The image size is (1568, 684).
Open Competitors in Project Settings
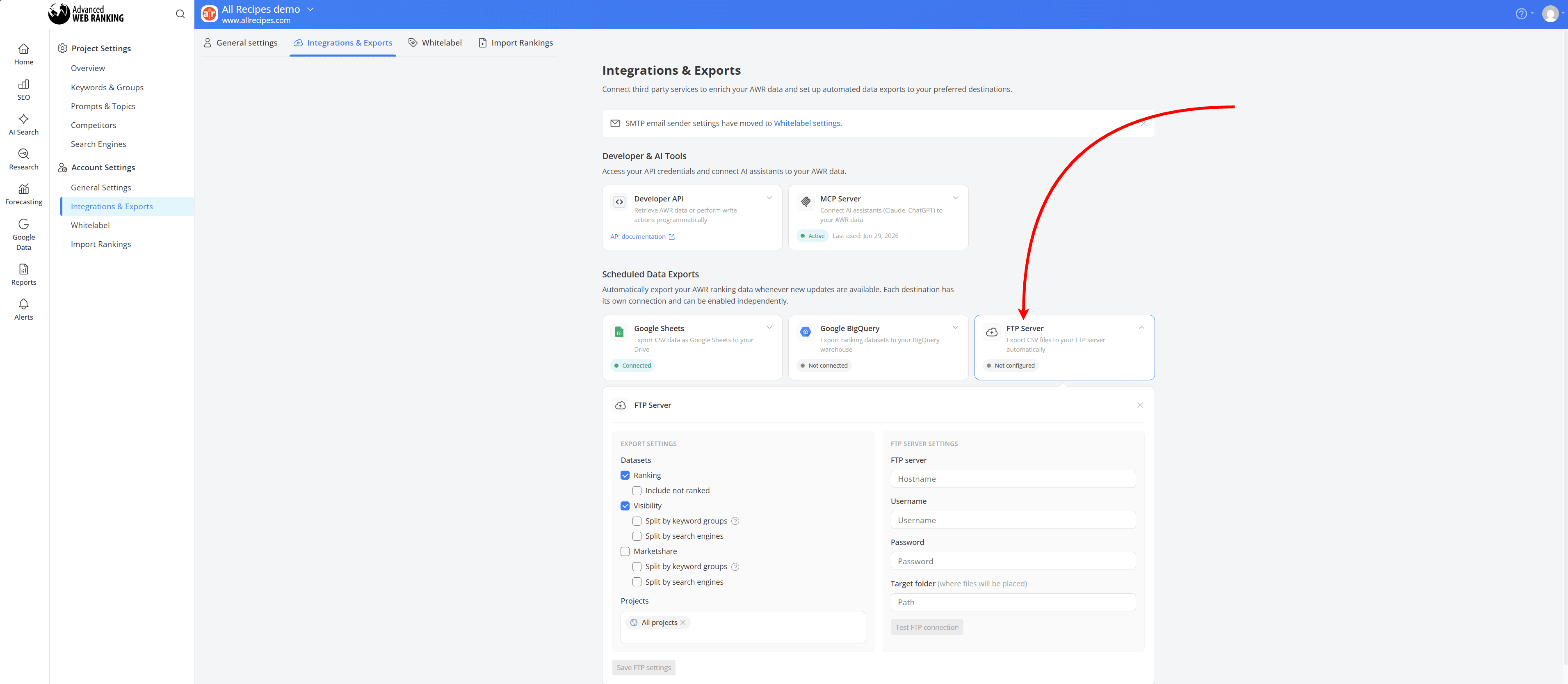point(93,126)
